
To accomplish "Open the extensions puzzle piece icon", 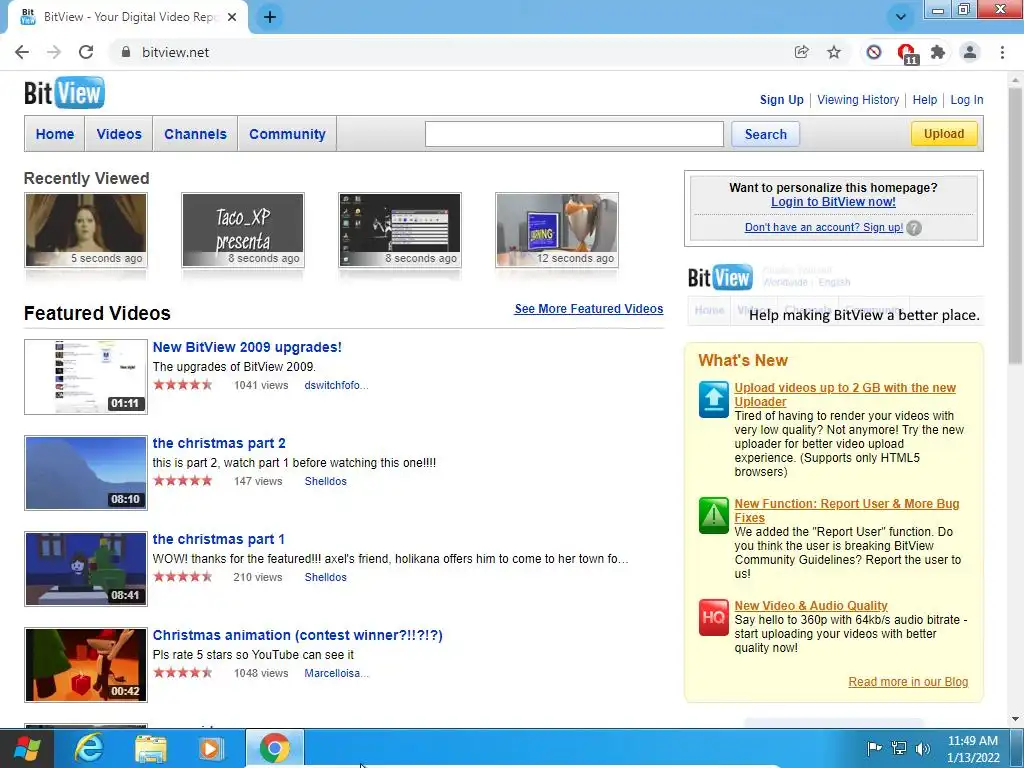I will point(938,52).
